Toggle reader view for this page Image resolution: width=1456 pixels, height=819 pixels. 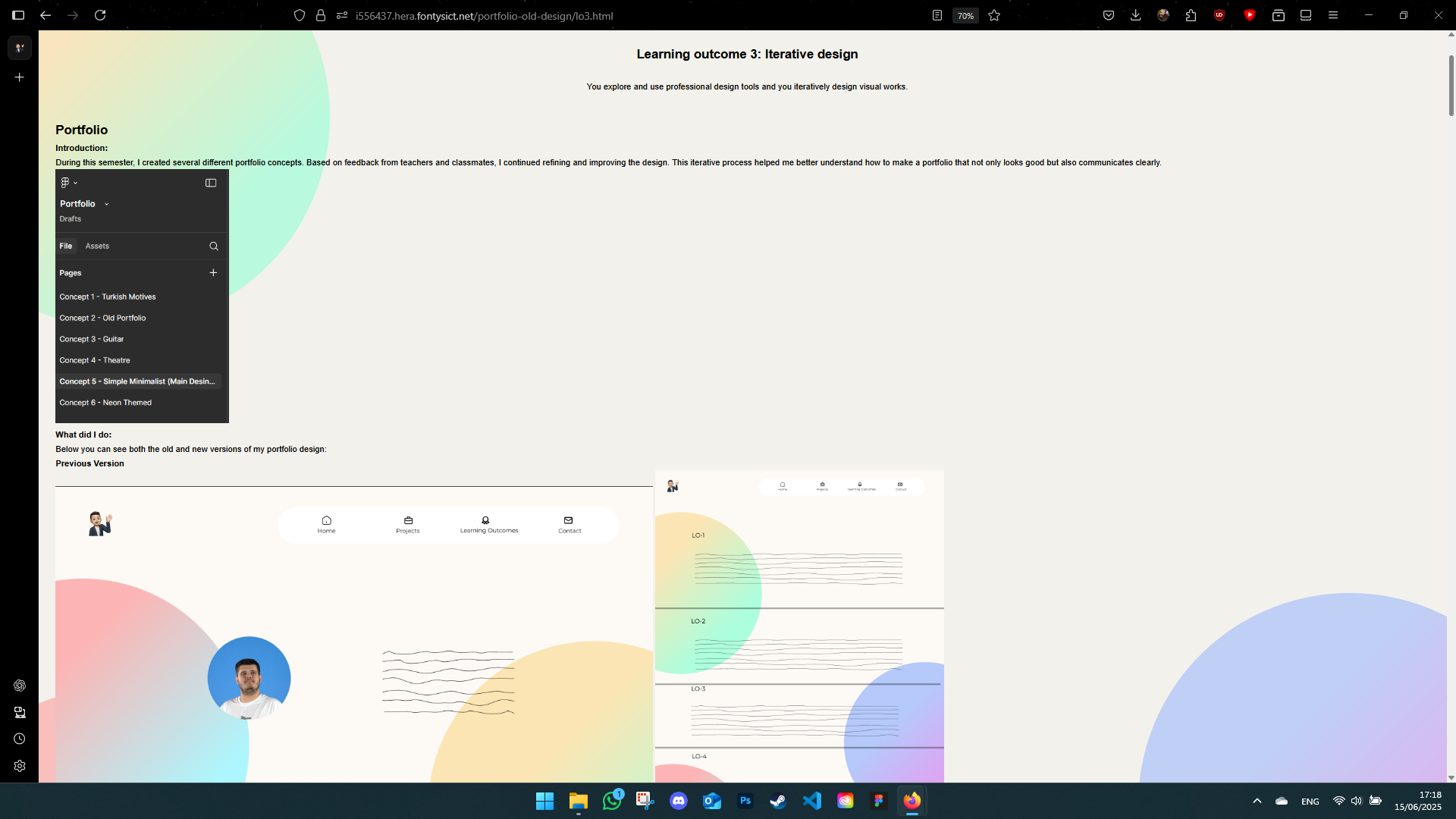click(937, 15)
